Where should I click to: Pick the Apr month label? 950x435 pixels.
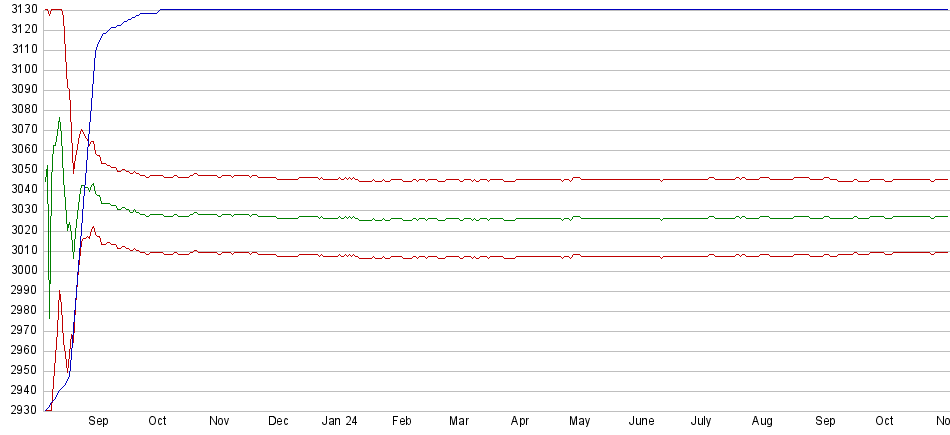point(519,421)
